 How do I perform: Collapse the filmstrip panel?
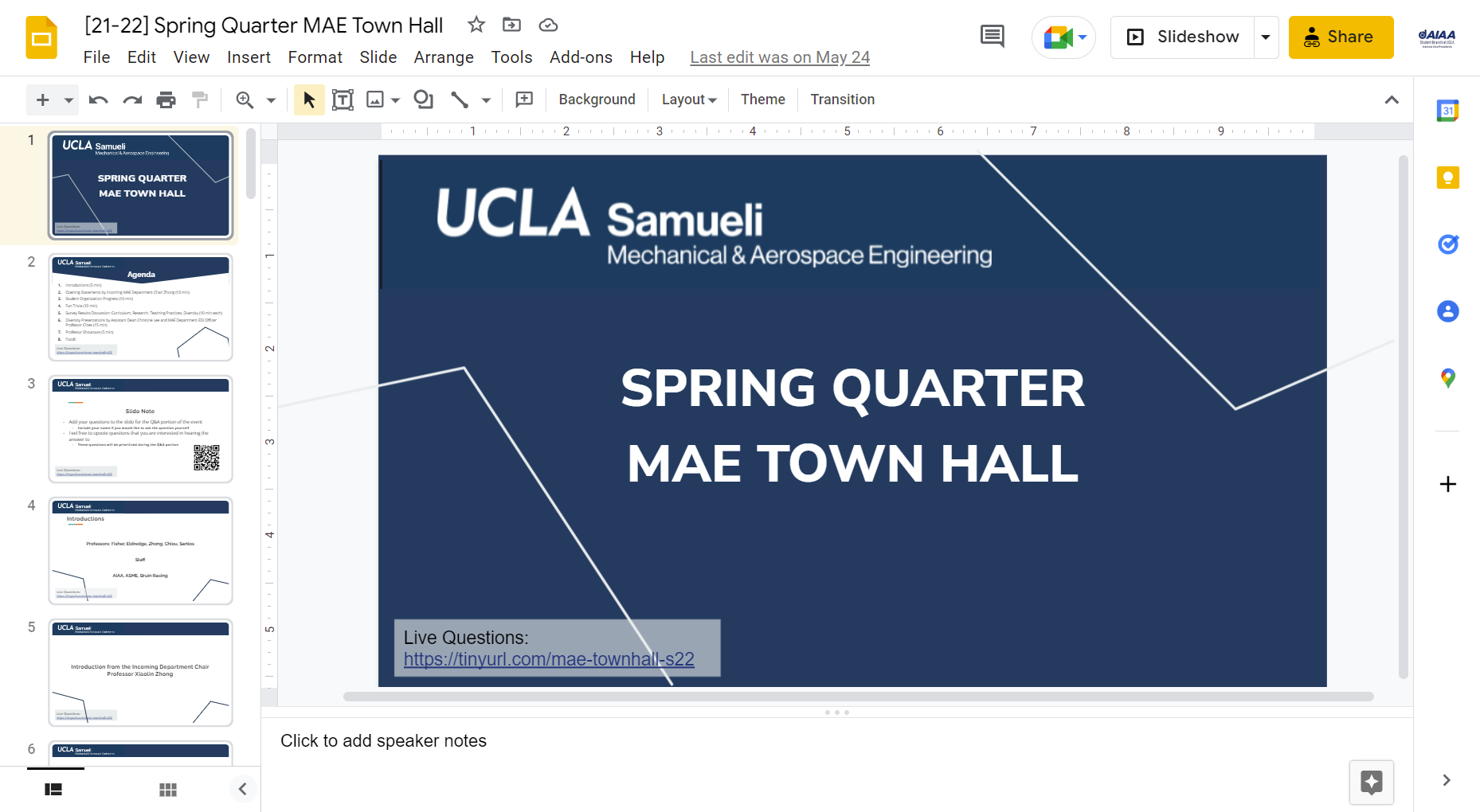[243, 789]
